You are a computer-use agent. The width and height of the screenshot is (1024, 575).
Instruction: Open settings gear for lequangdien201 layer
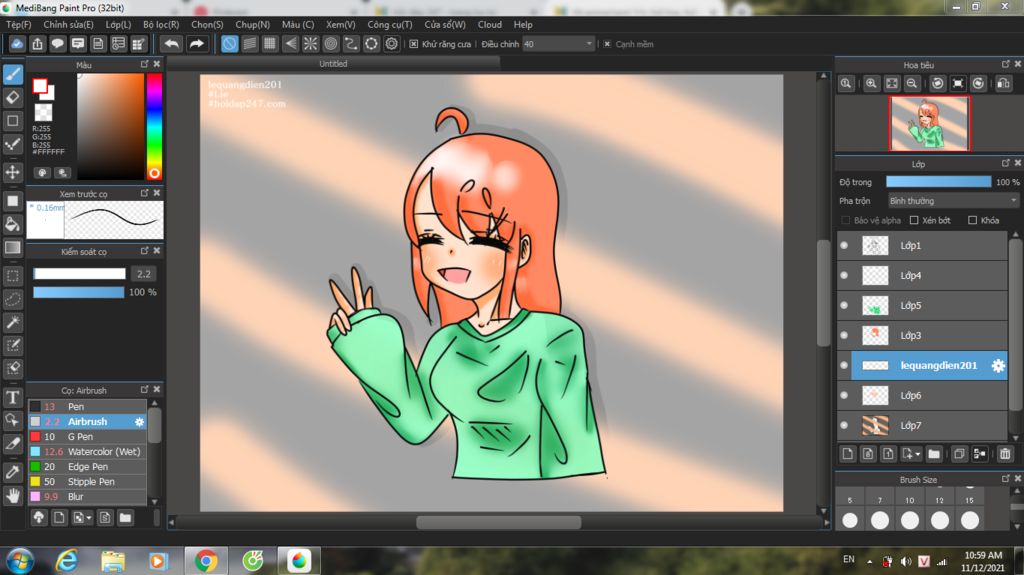click(x=998, y=365)
